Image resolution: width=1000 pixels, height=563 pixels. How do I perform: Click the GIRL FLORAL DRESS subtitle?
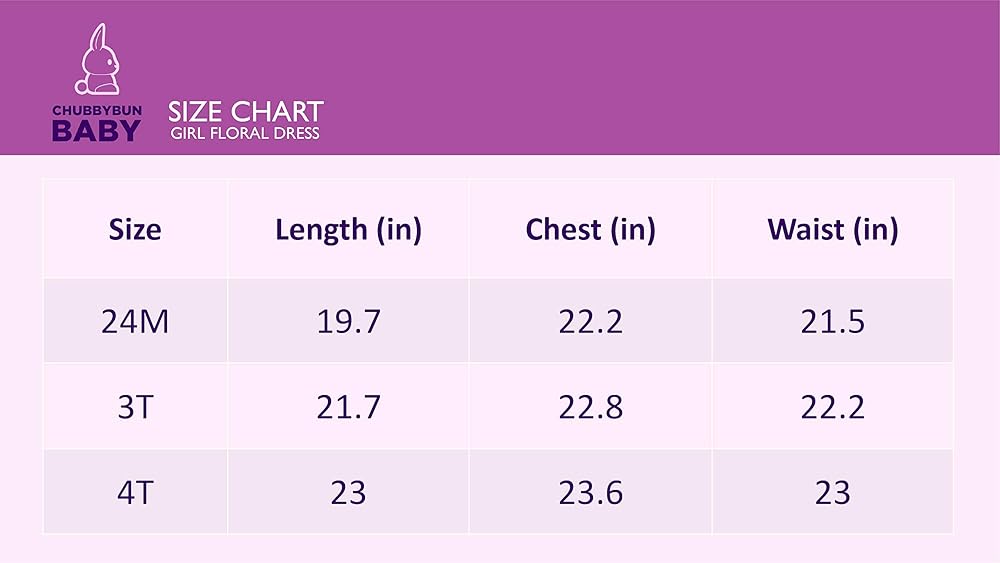[245, 133]
